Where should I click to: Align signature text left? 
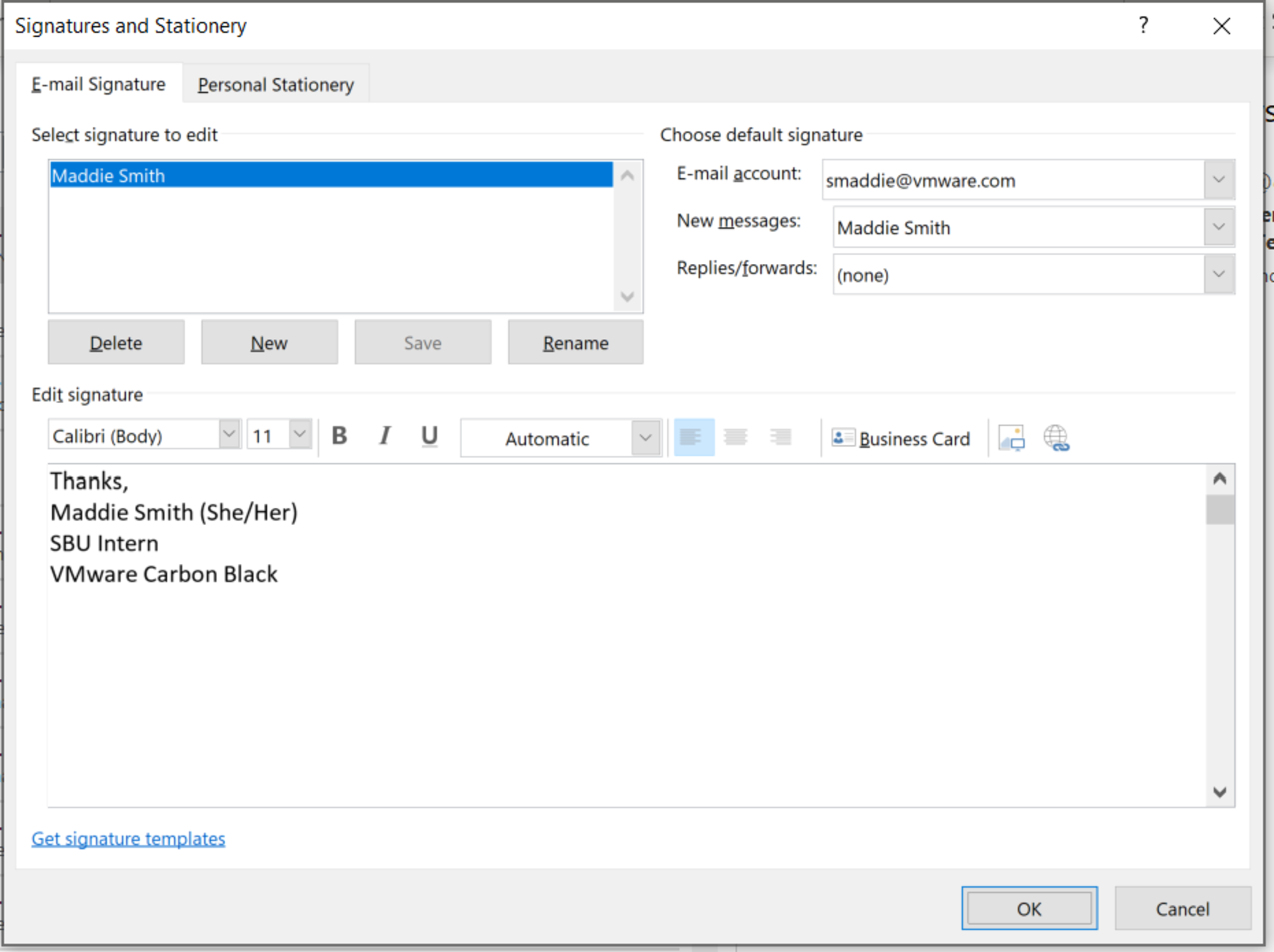click(x=693, y=437)
